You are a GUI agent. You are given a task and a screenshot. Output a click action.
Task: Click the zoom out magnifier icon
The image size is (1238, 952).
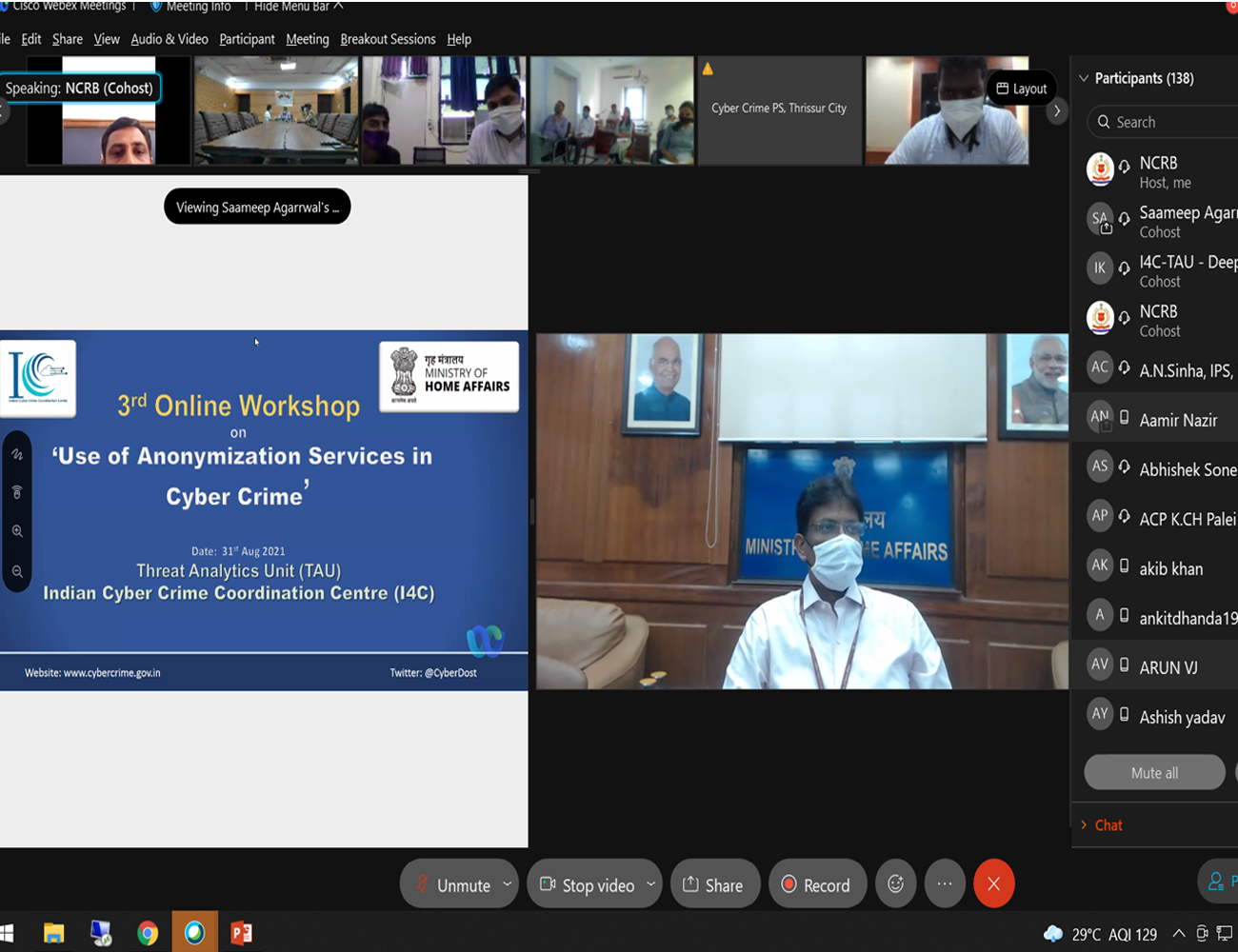click(17, 571)
